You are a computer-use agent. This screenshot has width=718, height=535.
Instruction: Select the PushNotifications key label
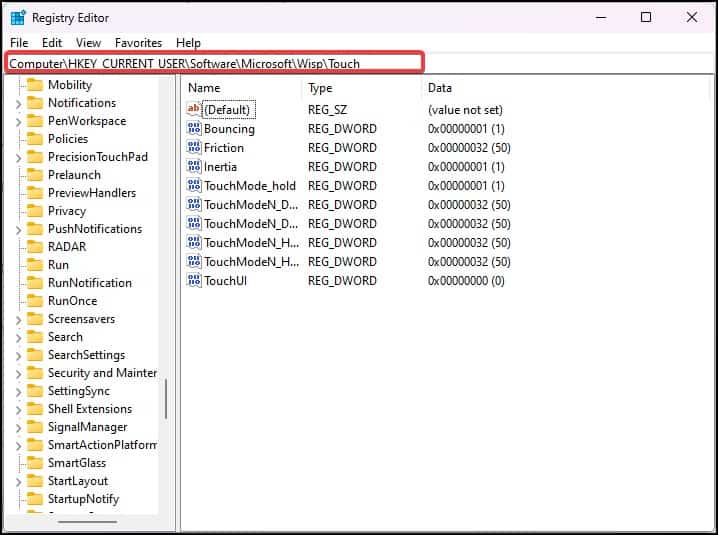(x=95, y=229)
